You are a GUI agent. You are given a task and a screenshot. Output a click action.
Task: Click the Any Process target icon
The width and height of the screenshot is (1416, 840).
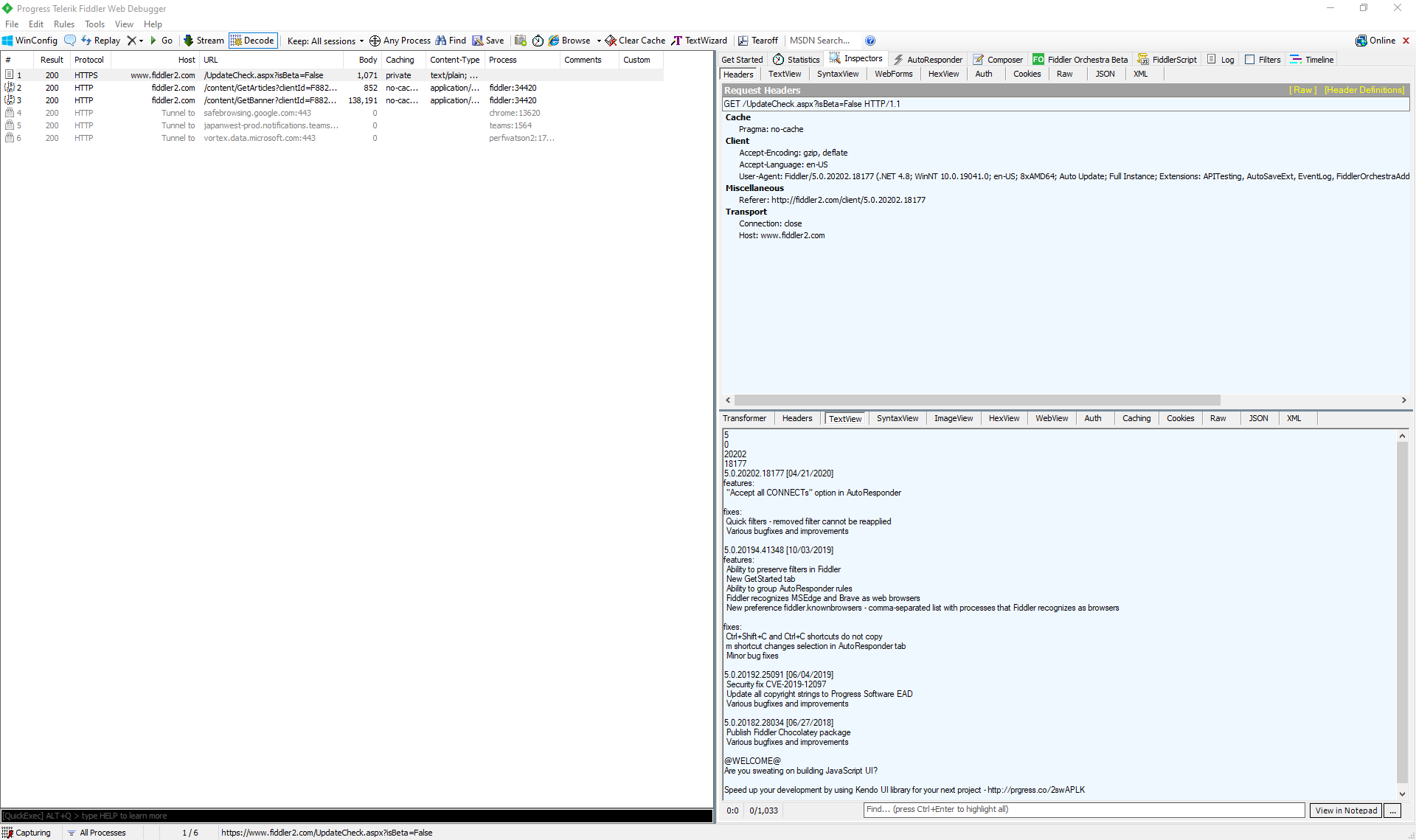point(375,41)
